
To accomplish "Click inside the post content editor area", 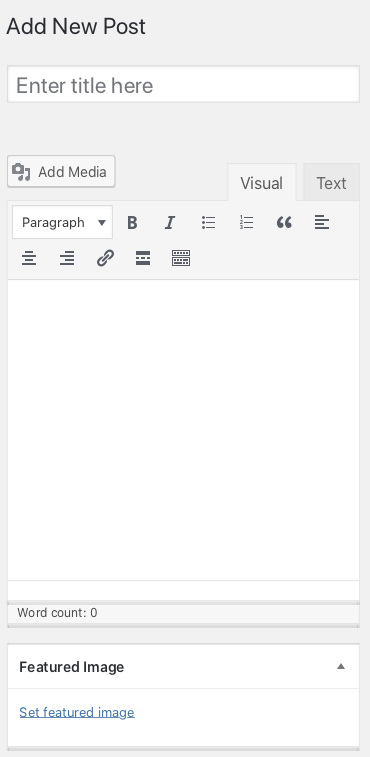I will 184,430.
